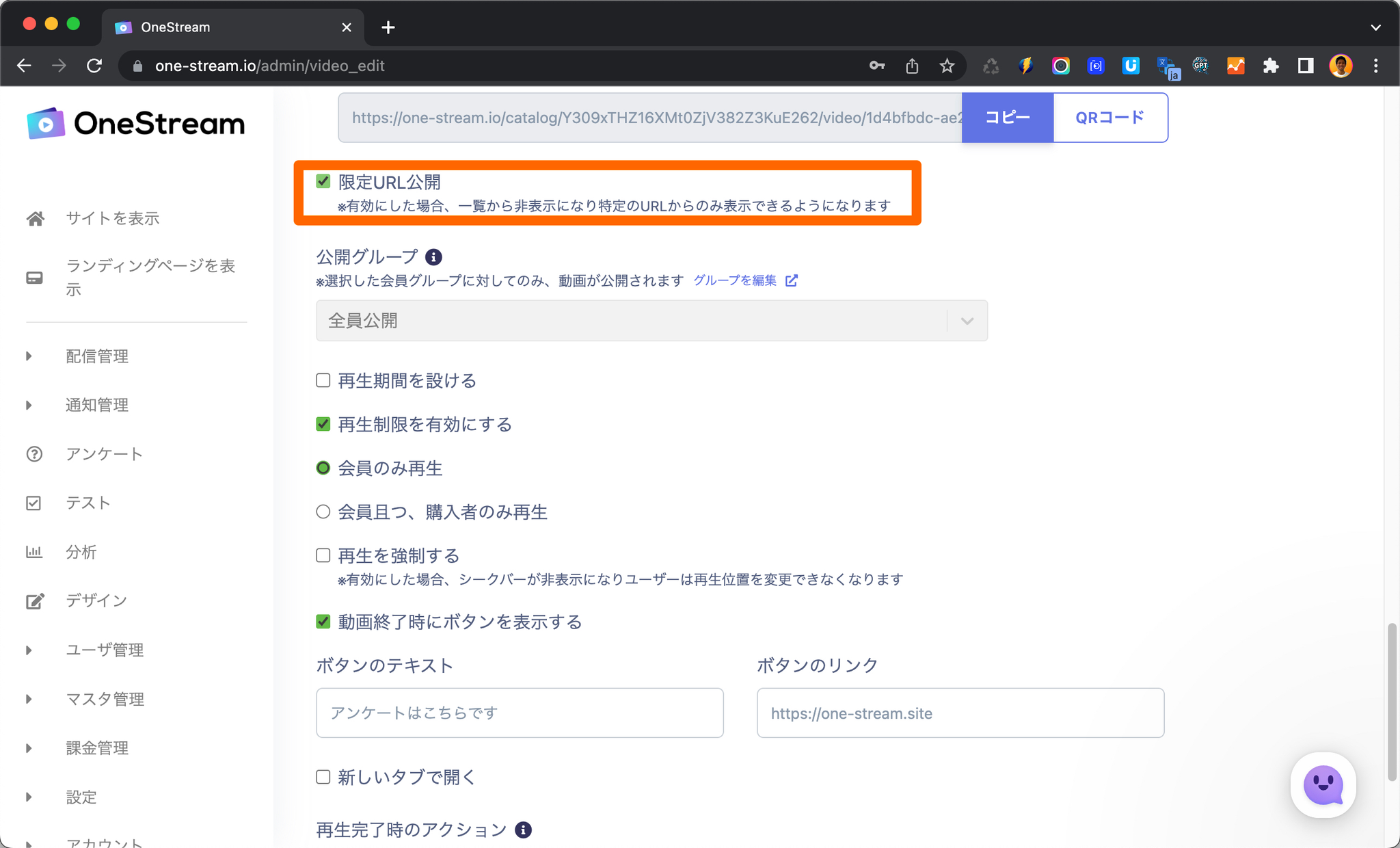
Task: Open the テスト menu item
Action: tap(87, 503)
